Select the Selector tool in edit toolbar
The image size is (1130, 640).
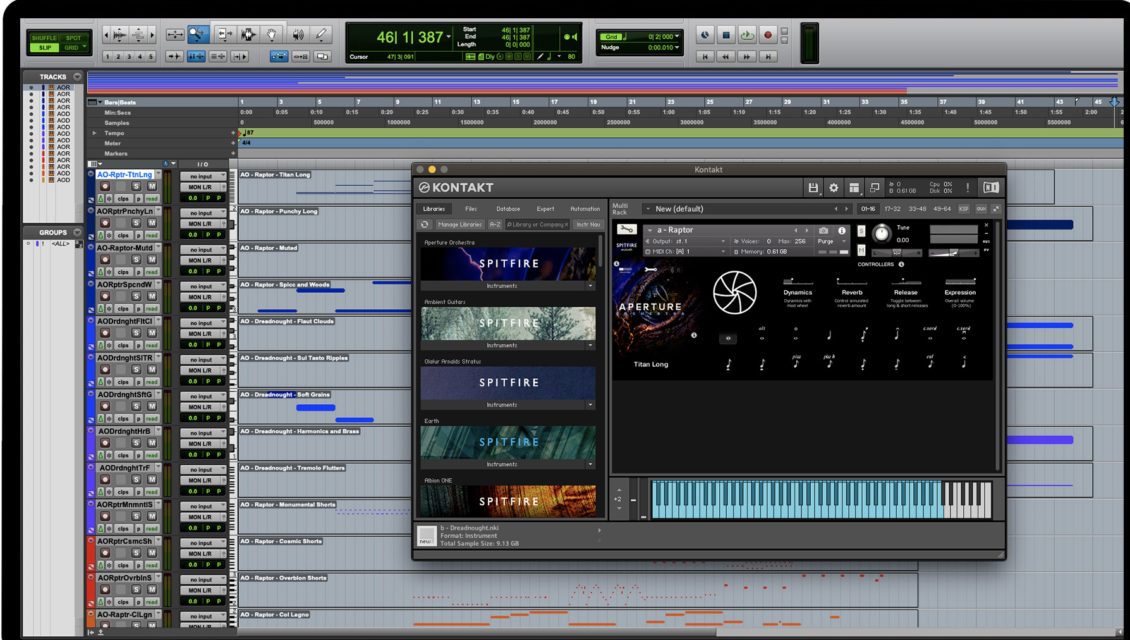(247, 35)
